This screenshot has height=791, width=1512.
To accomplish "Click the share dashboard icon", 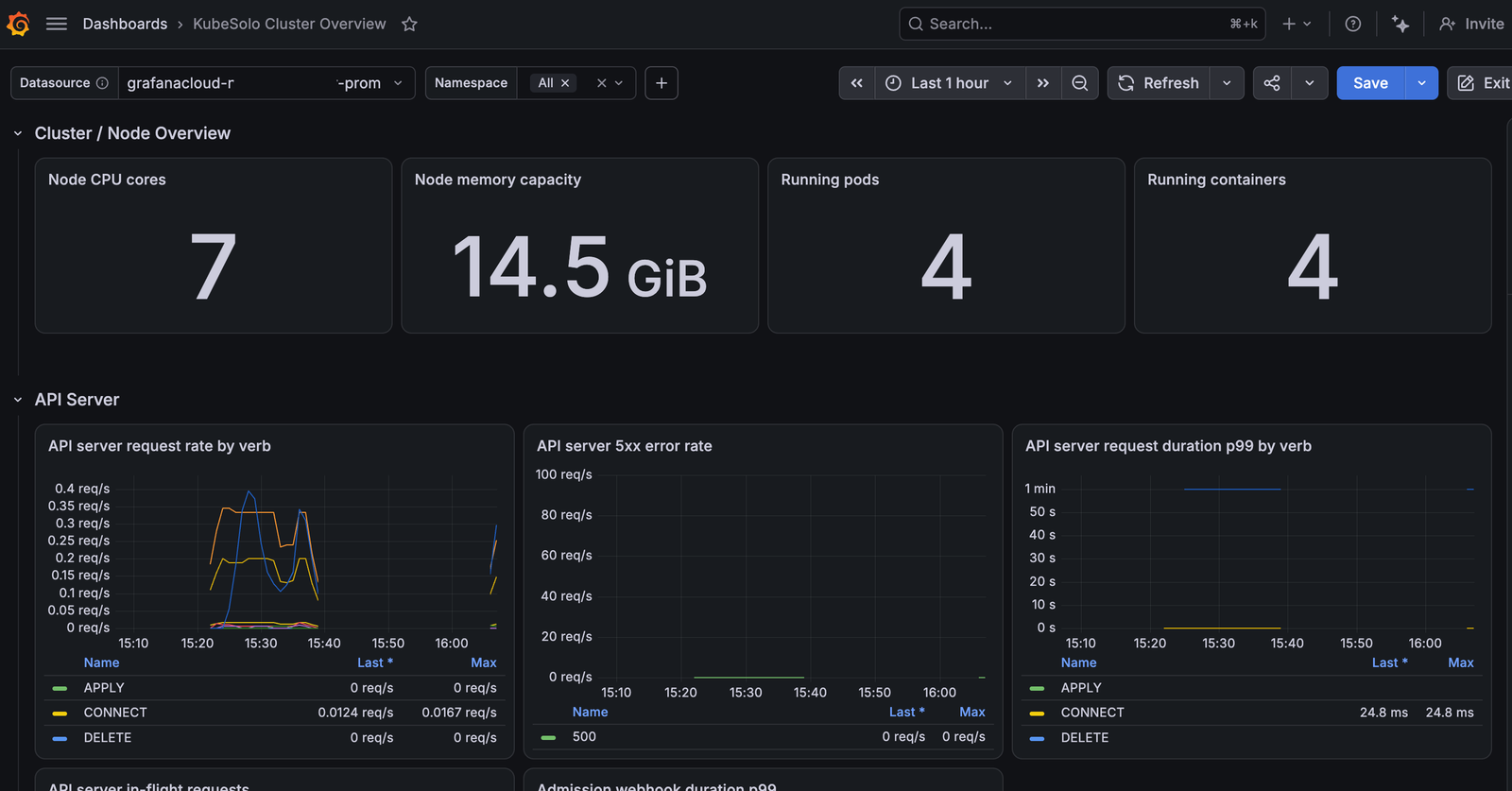I will click(x=1272, y=83).
